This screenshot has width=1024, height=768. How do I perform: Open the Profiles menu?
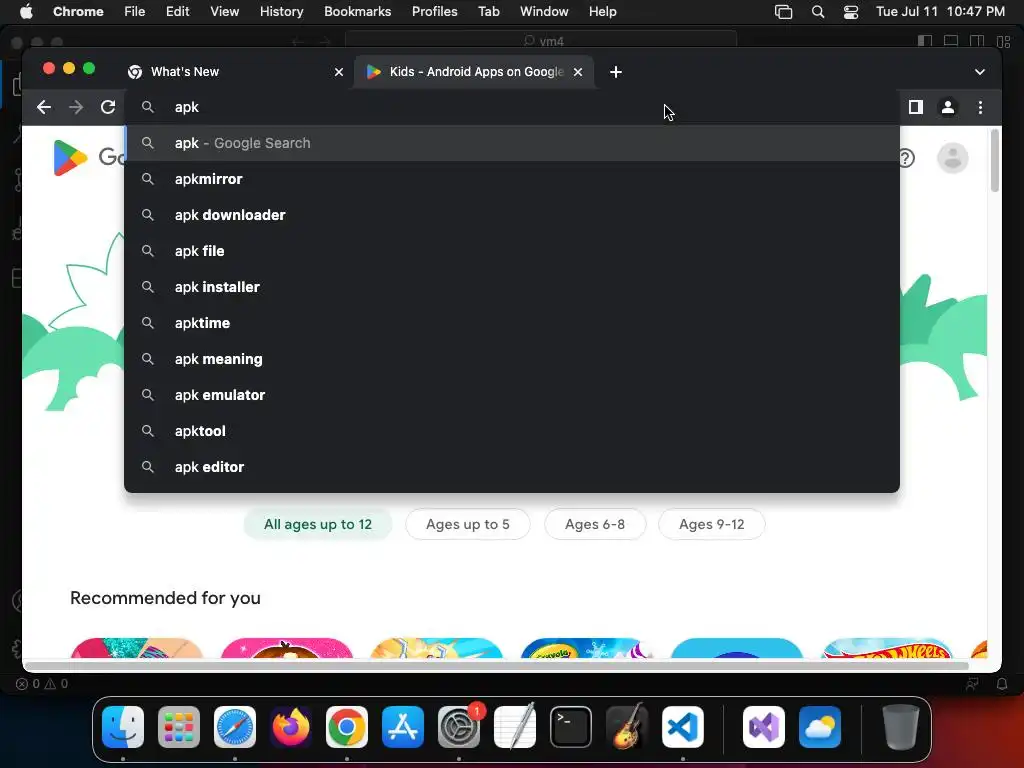point(434,12)
